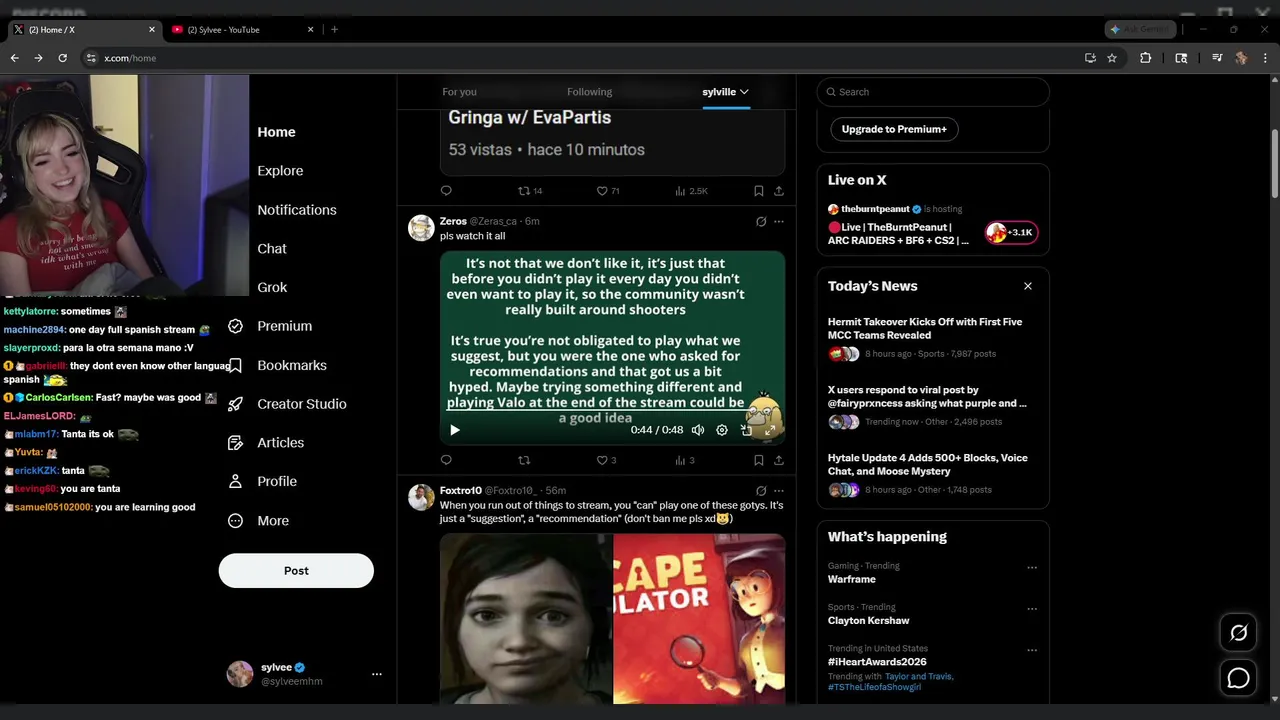This screenshot has width=1280, height=720.
Task: Click the Search input field
Action: 933,92
